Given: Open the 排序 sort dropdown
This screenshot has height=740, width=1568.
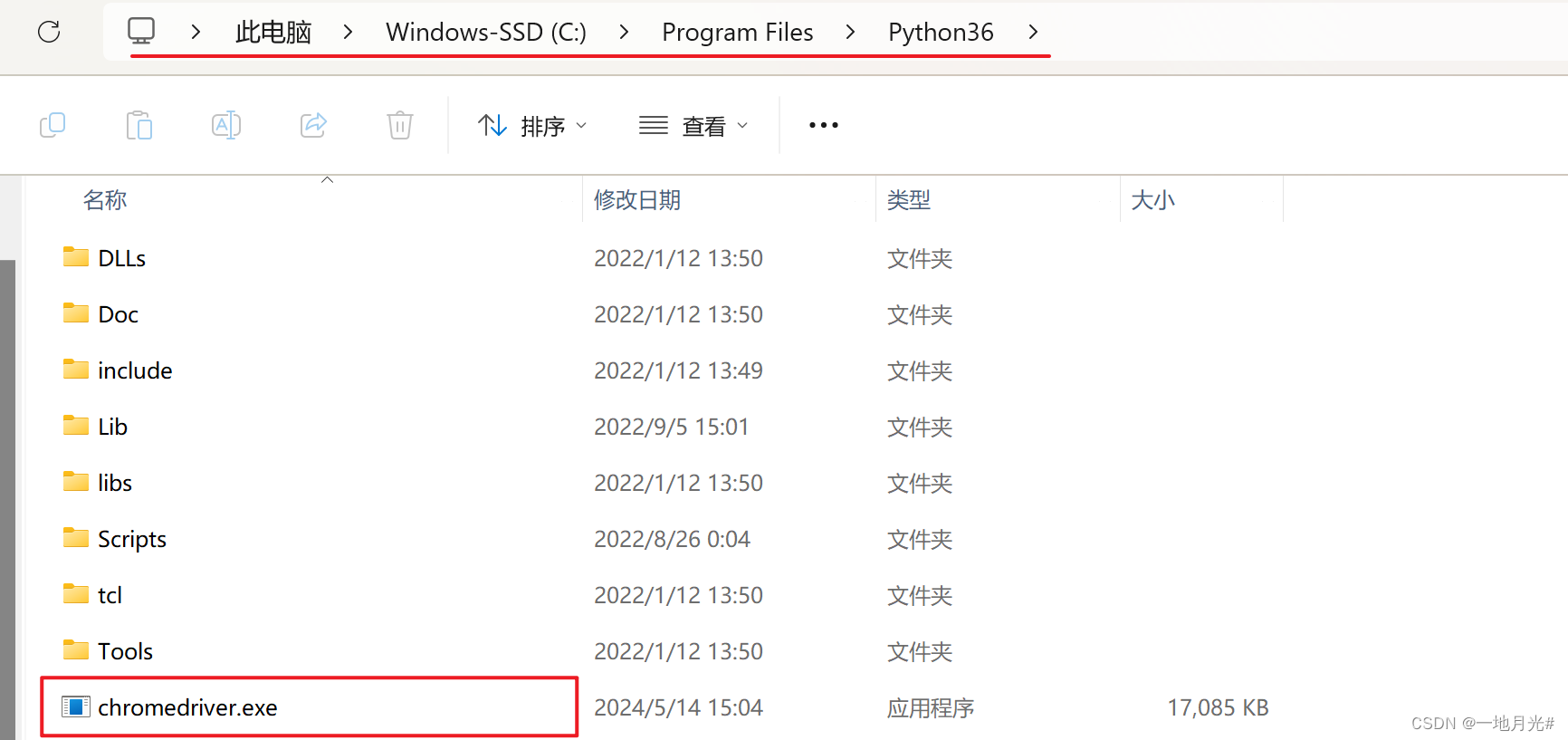Looking at the screenshot, I should tap(532, 125).
